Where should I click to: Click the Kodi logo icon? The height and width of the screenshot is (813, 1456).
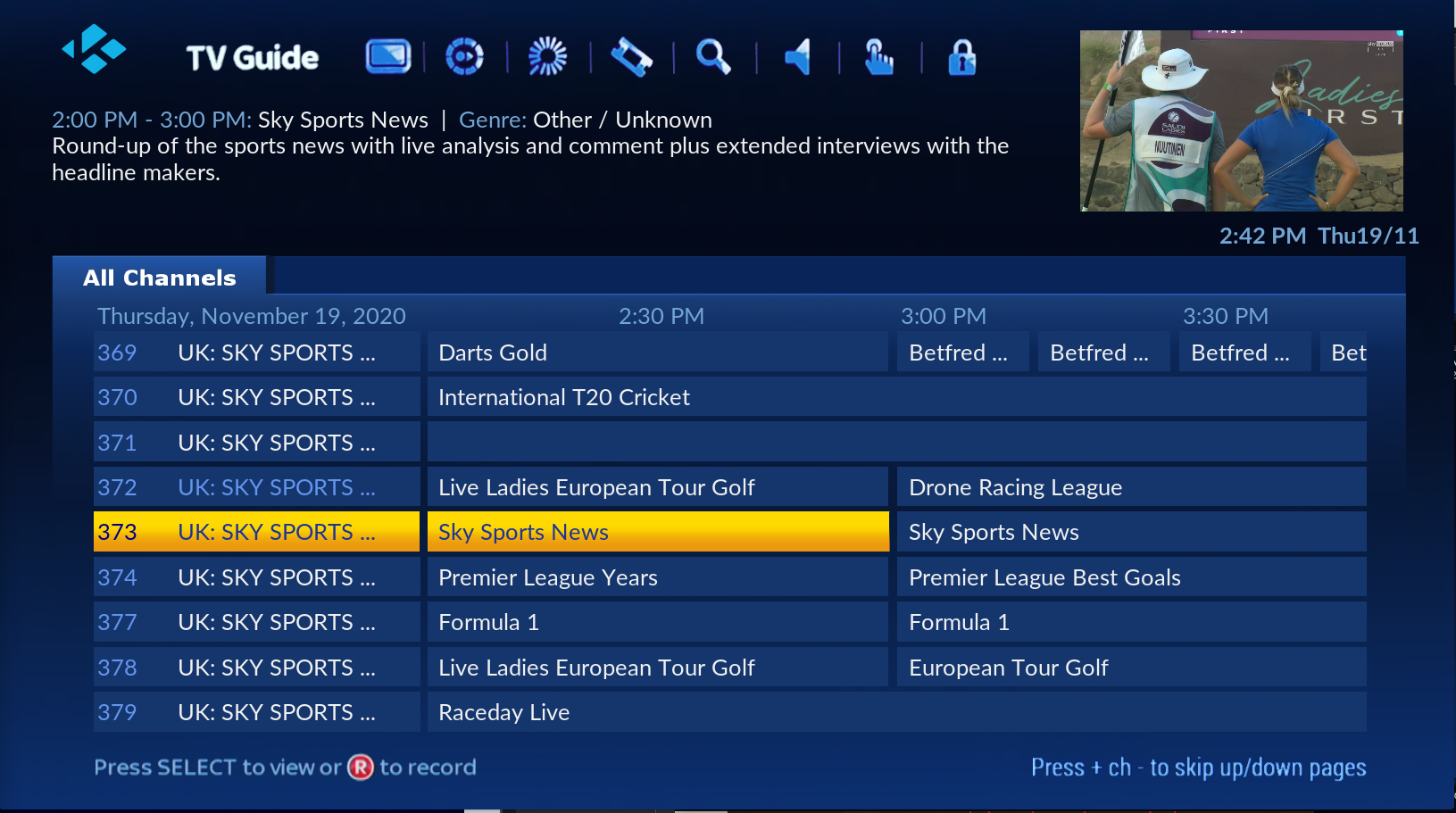coord(94,49)
